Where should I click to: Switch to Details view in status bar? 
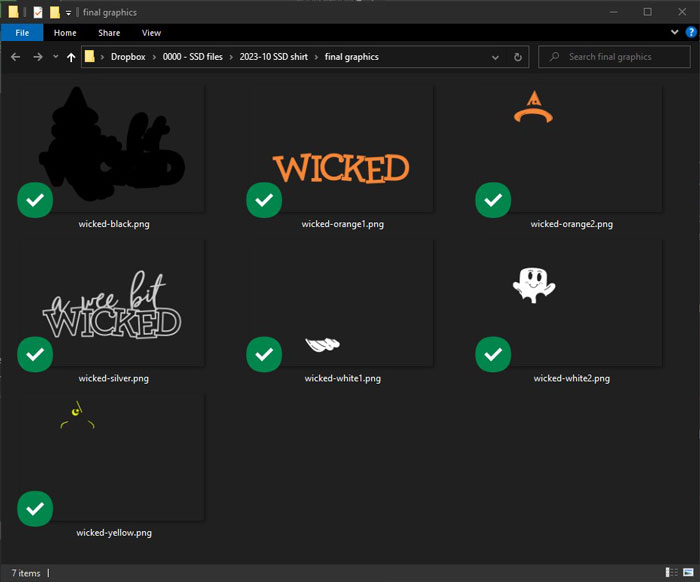(x=671, y=572)
